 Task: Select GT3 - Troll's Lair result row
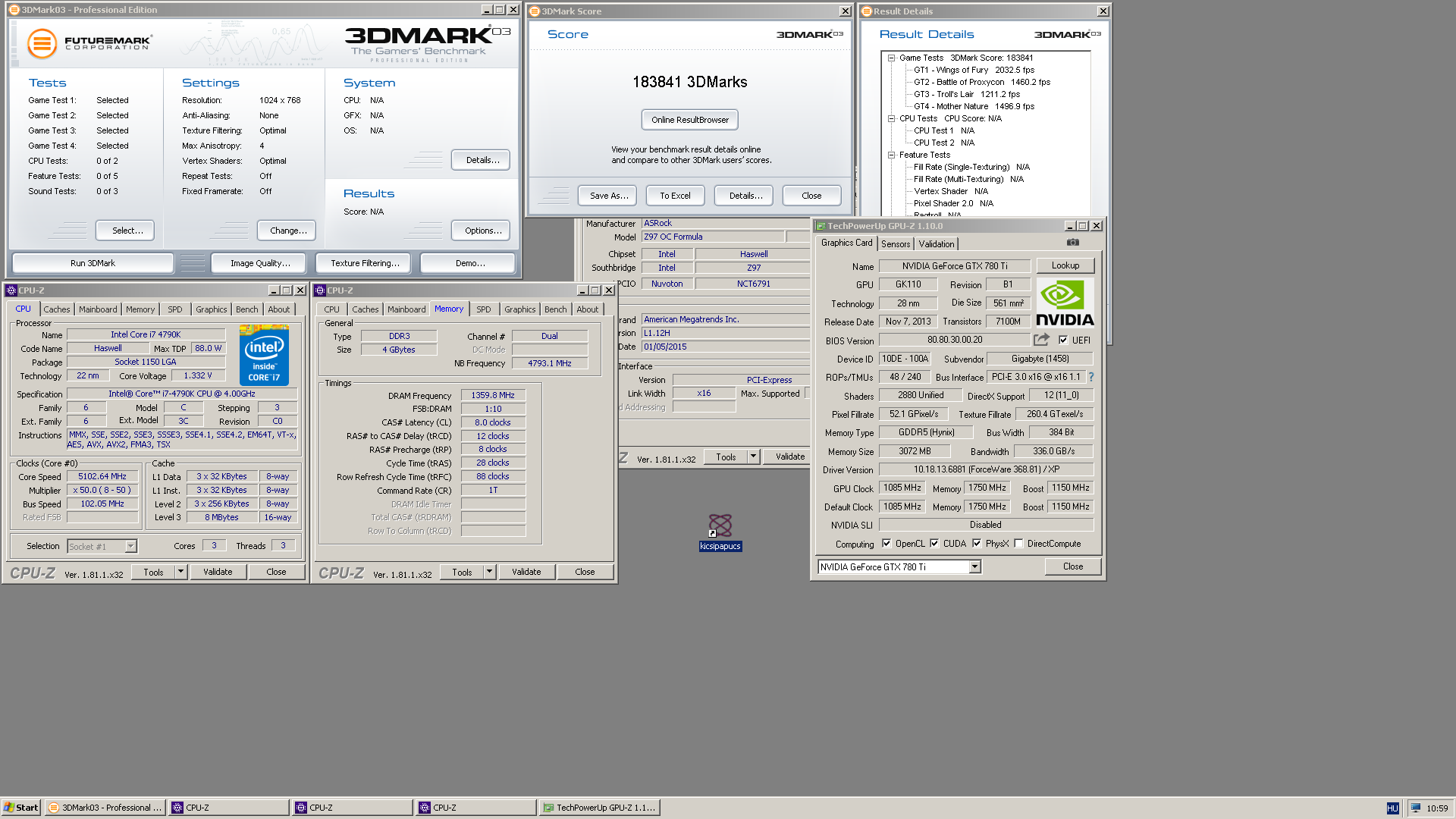(x=966, y=94)
